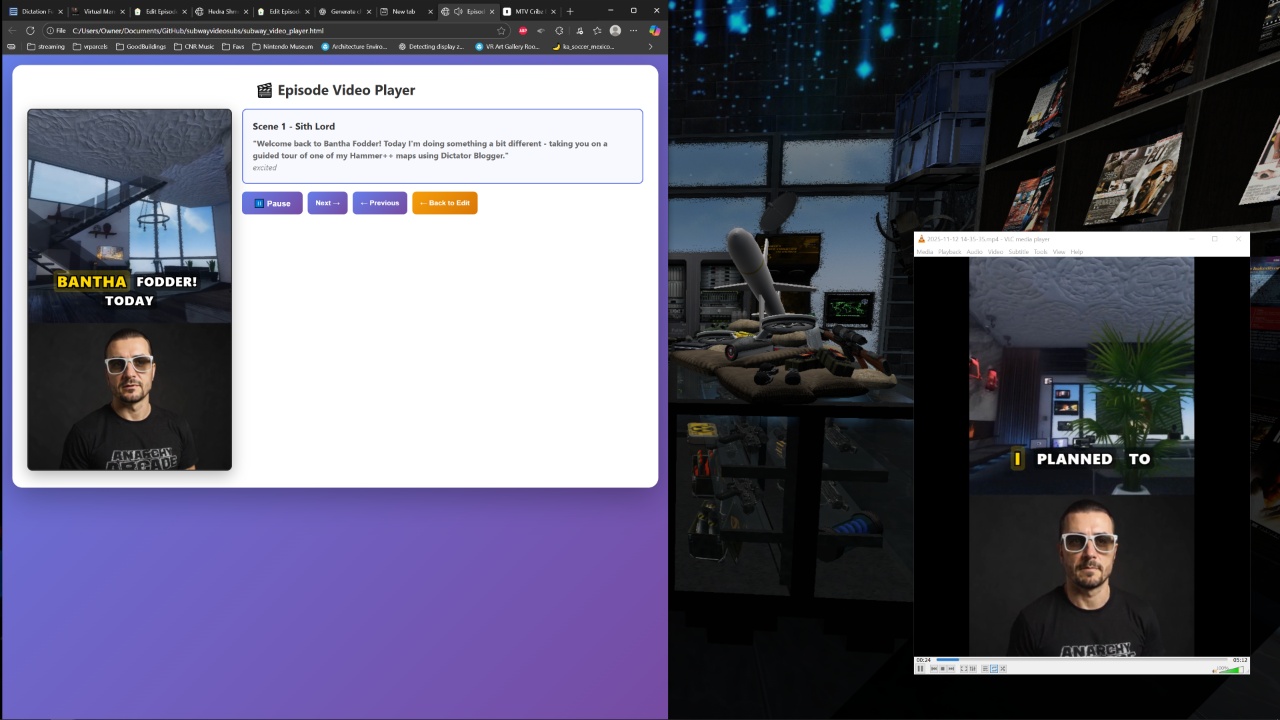1280x720 pixels.
Task: Switch to the Hedra tab
Action: (222, 11)
